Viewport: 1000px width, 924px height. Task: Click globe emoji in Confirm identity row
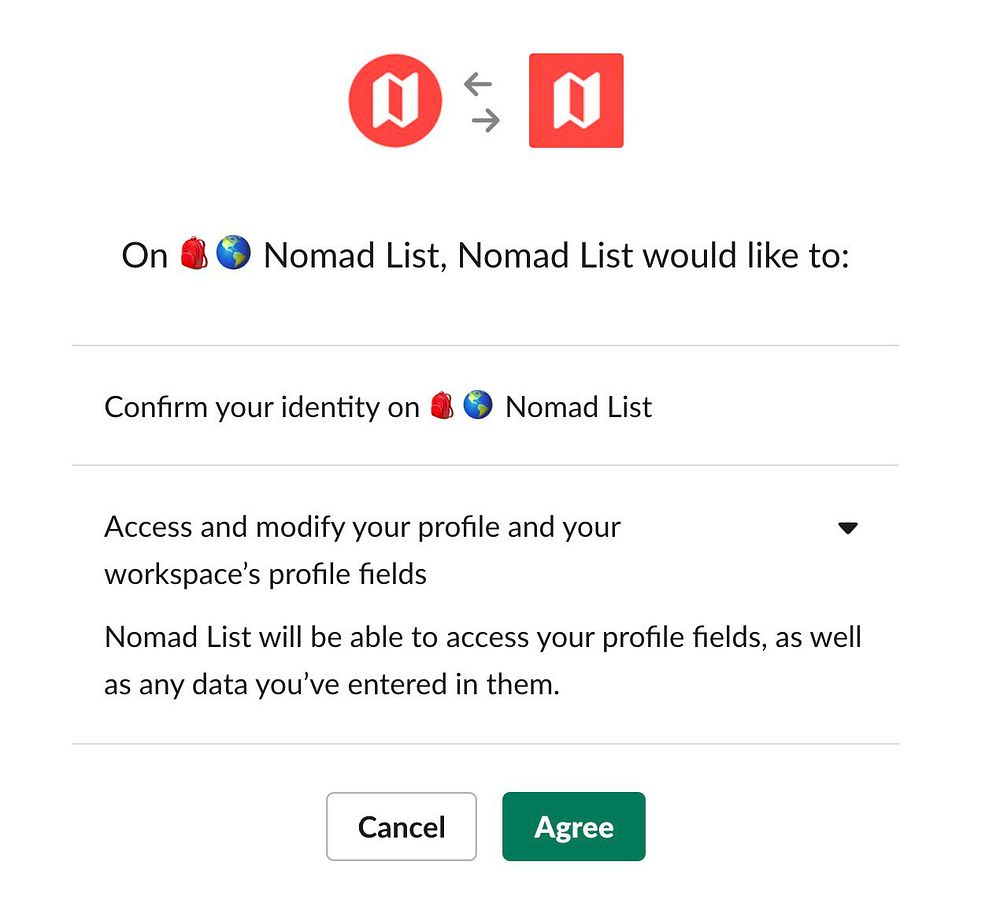point(478,406)
